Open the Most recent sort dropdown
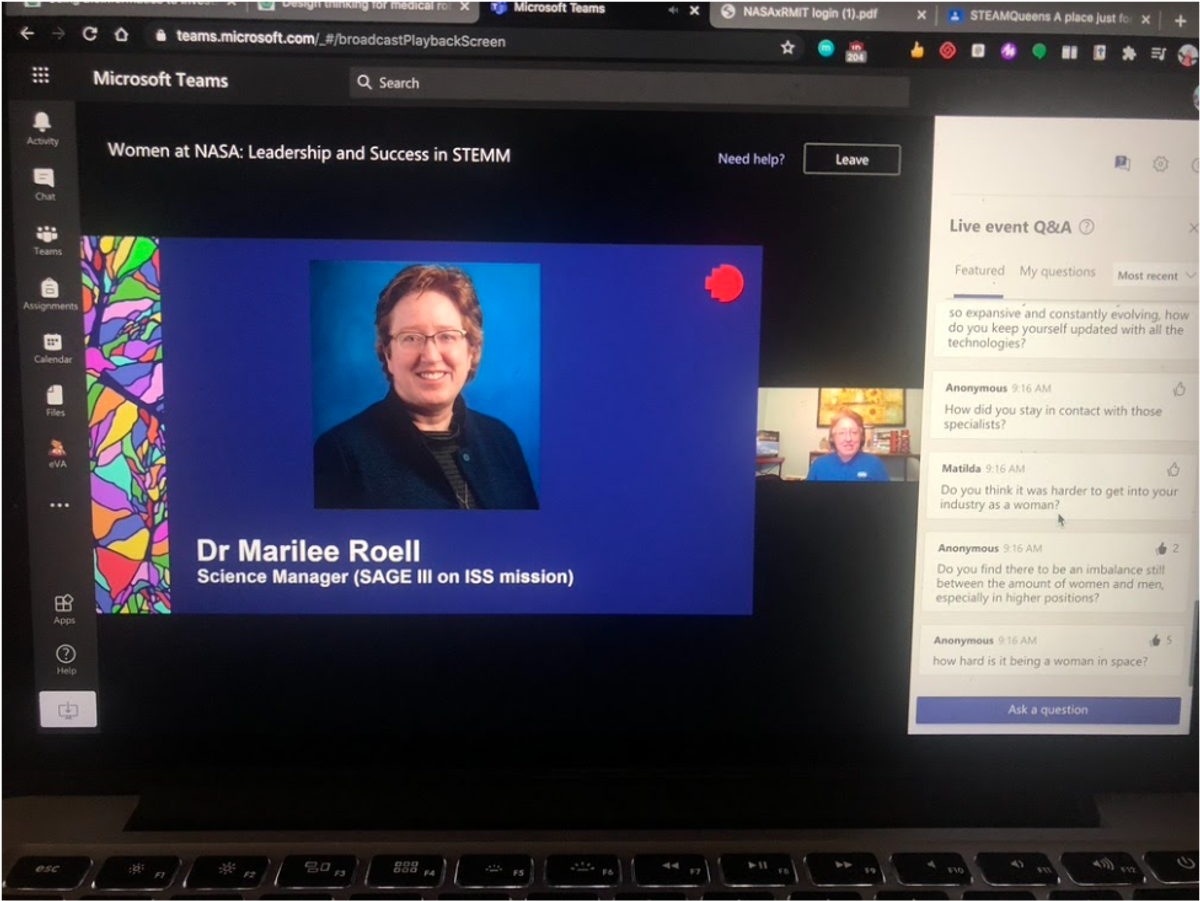Screen dimensions: 1200x901 pyautogui.click(x=1156, y=275)
